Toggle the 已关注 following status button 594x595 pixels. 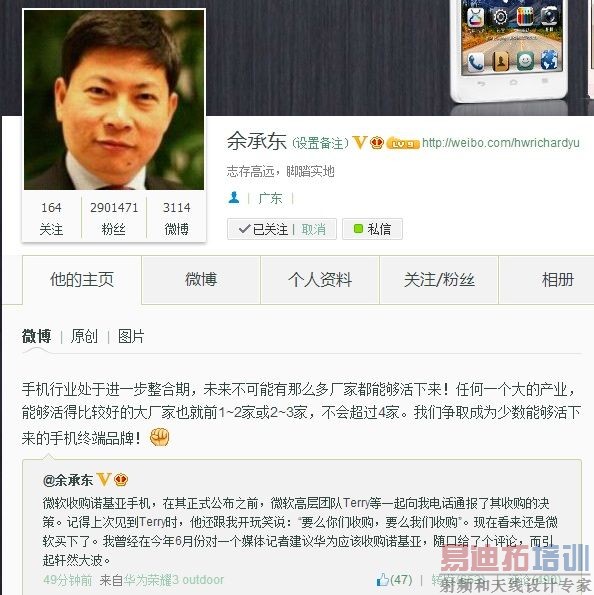click(x=263, y=229)
